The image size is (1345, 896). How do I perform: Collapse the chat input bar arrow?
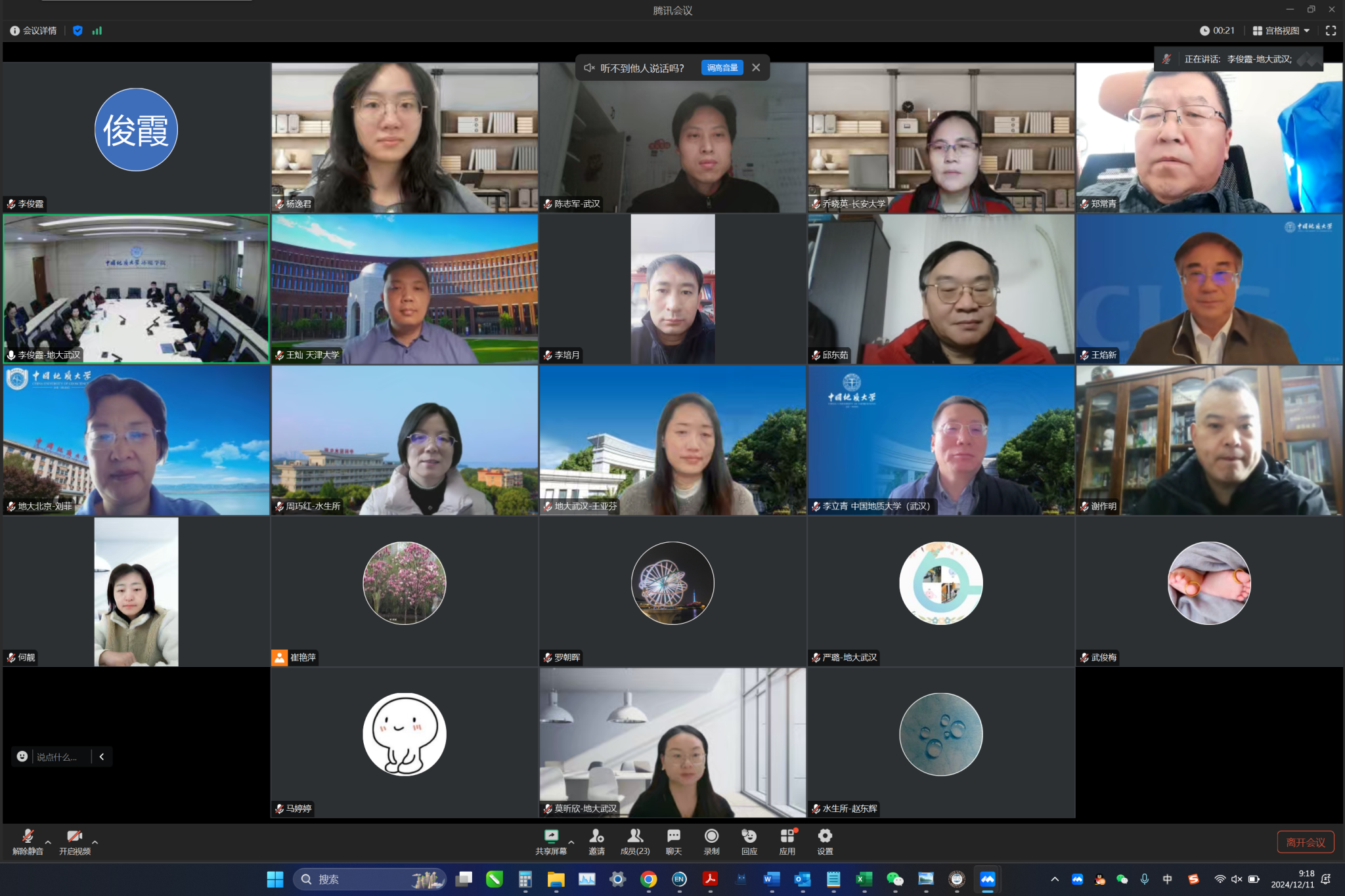click(x=102, y=756)
